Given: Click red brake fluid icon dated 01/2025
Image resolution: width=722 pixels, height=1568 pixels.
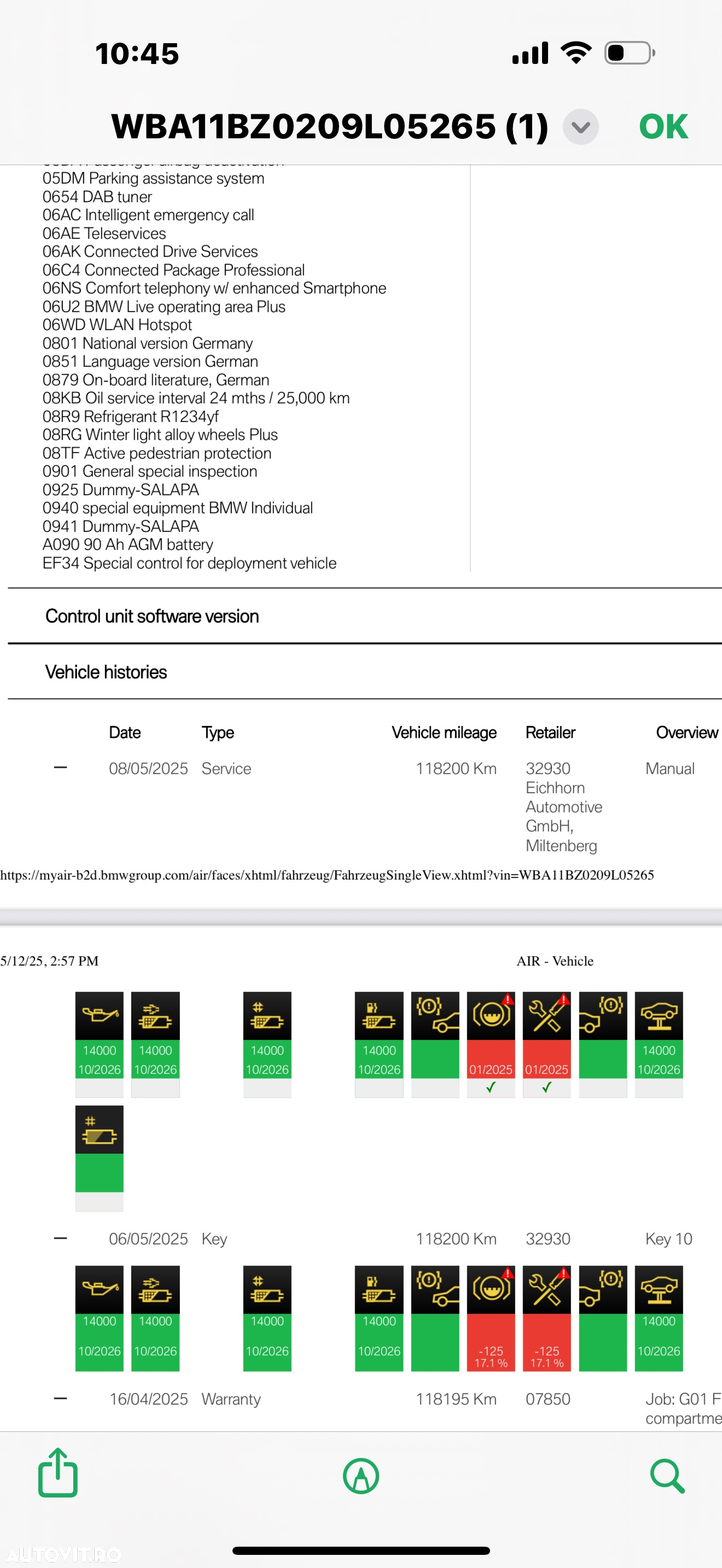Looking at the screenshot, I should [491, 1044].
